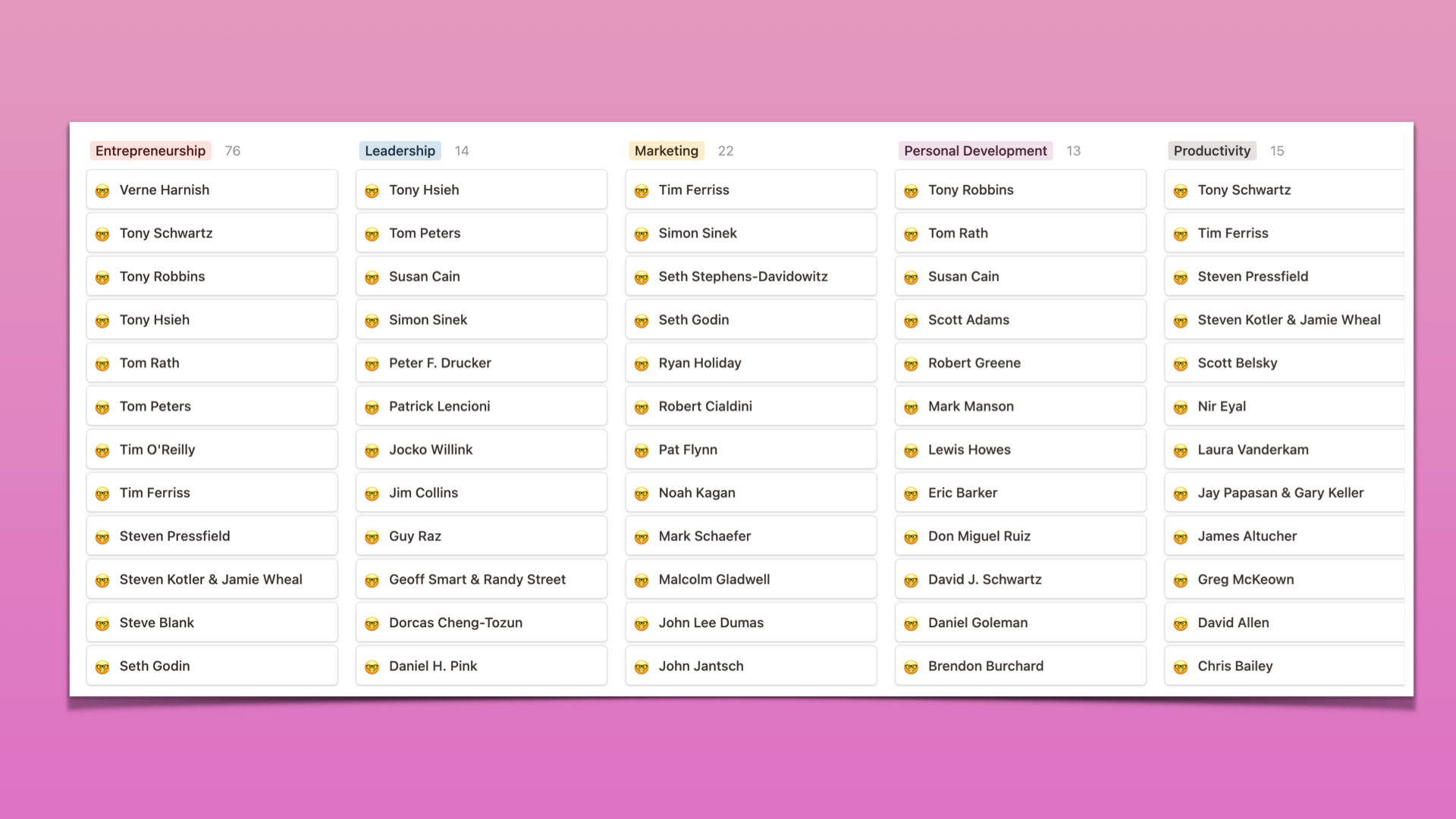Click the emoji icon beside Greg McKeown

1181,580
